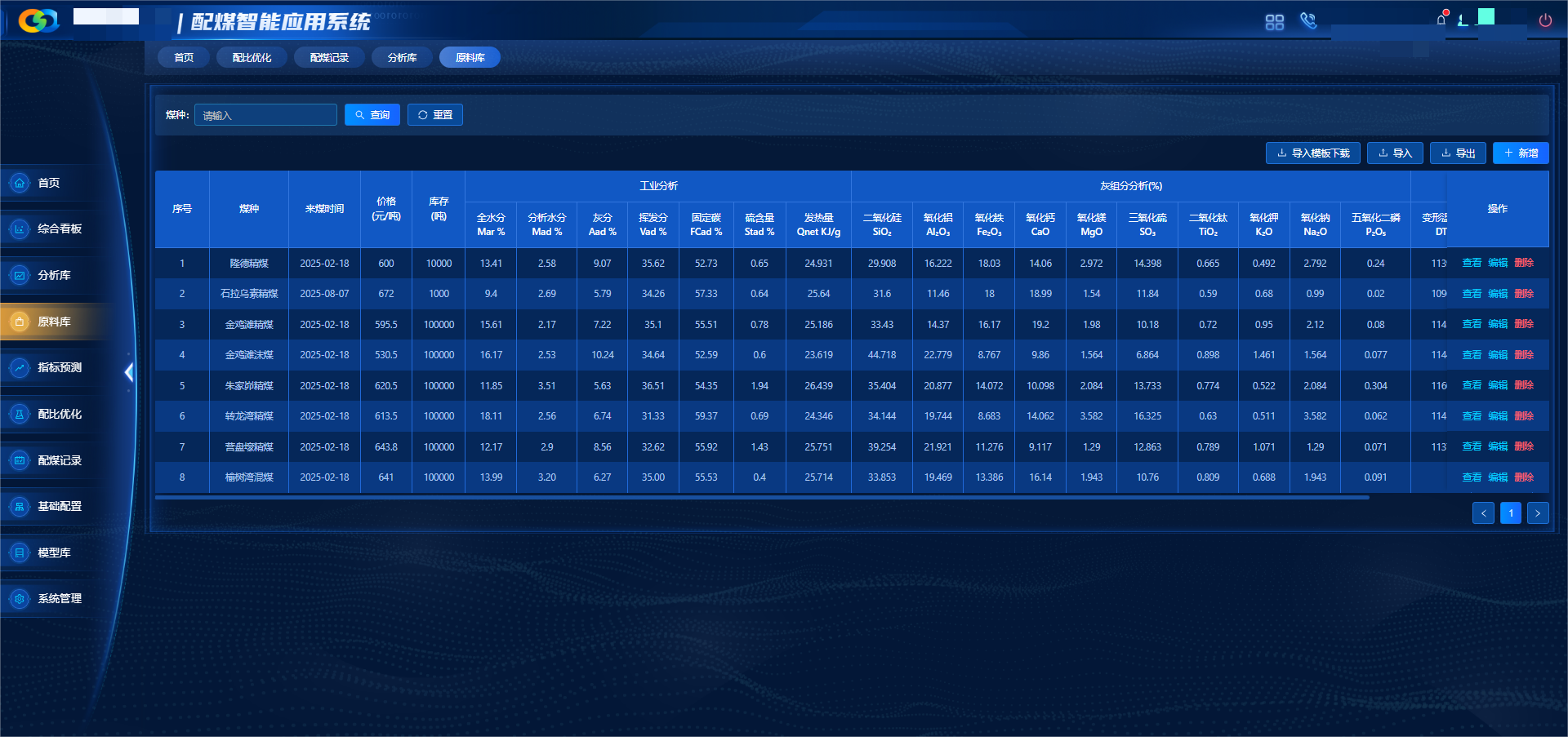
Task: Focus the 煤种 search input field
Action: click(x=265, y=115)
